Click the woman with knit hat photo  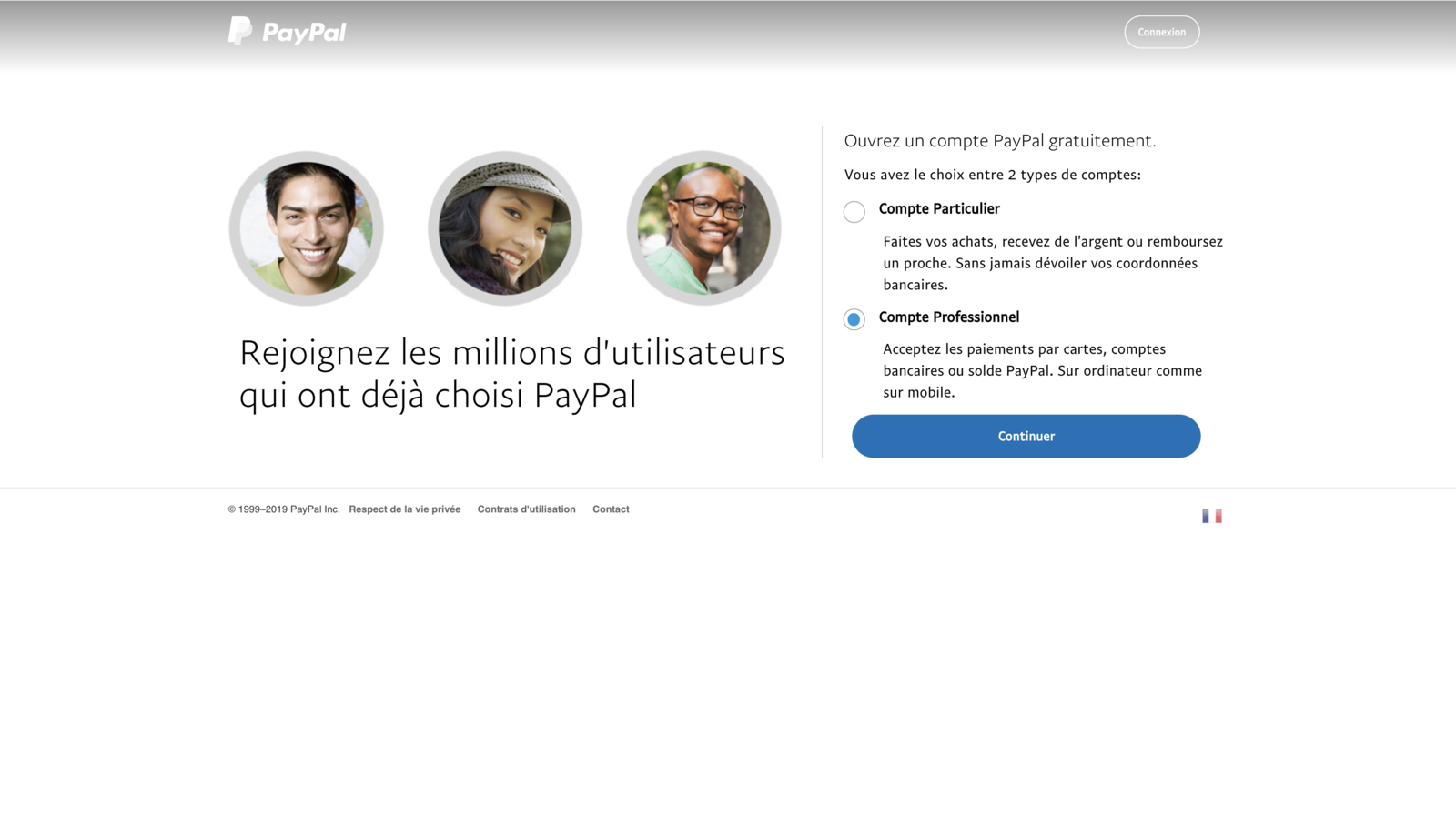point(505,227)
